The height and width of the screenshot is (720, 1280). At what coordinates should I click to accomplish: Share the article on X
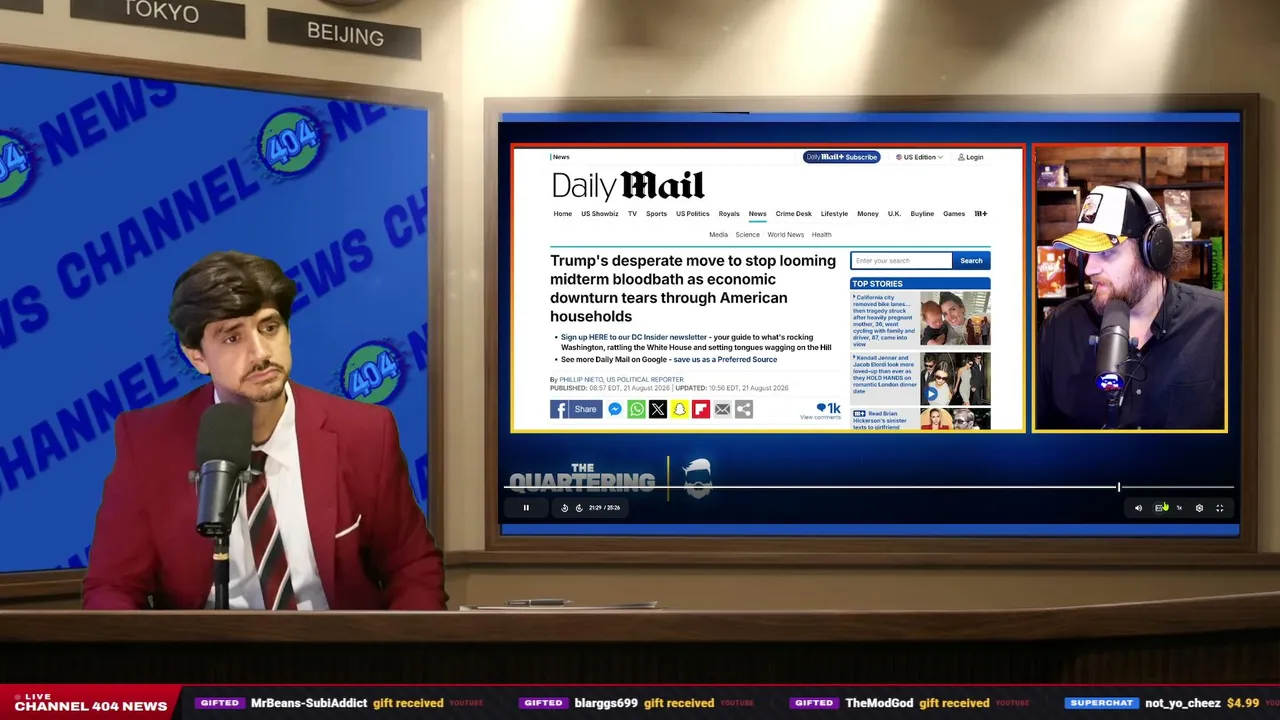point(658,409)
